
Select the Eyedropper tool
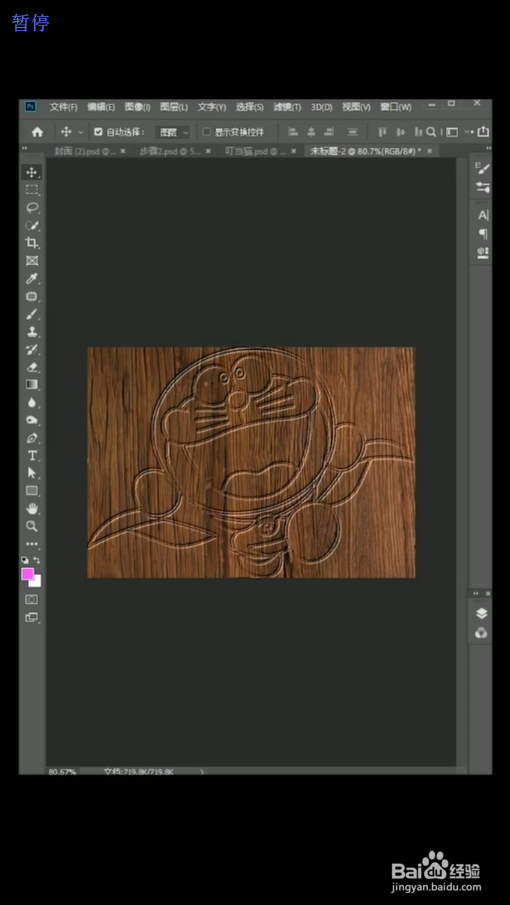click(x=32, y=279)
